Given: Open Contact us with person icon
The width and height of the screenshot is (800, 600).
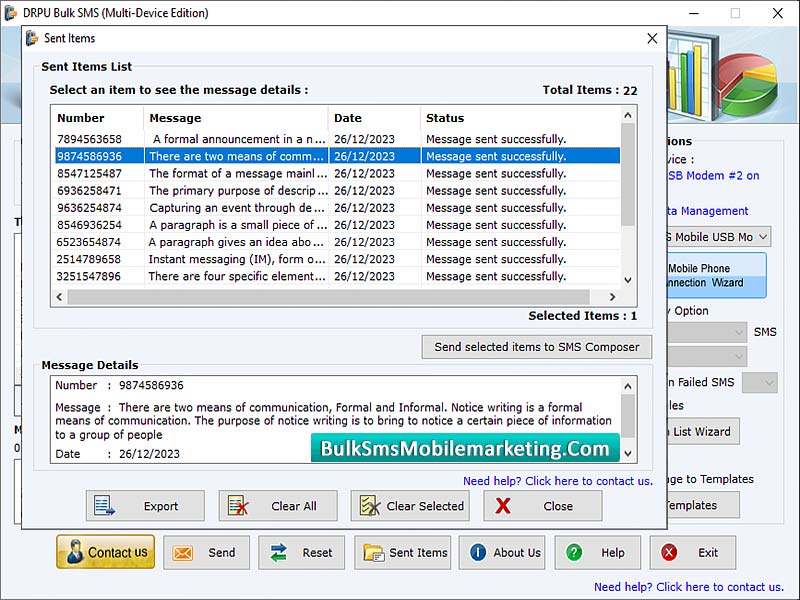Looking at the screenshot, I should tap(105, 552).
